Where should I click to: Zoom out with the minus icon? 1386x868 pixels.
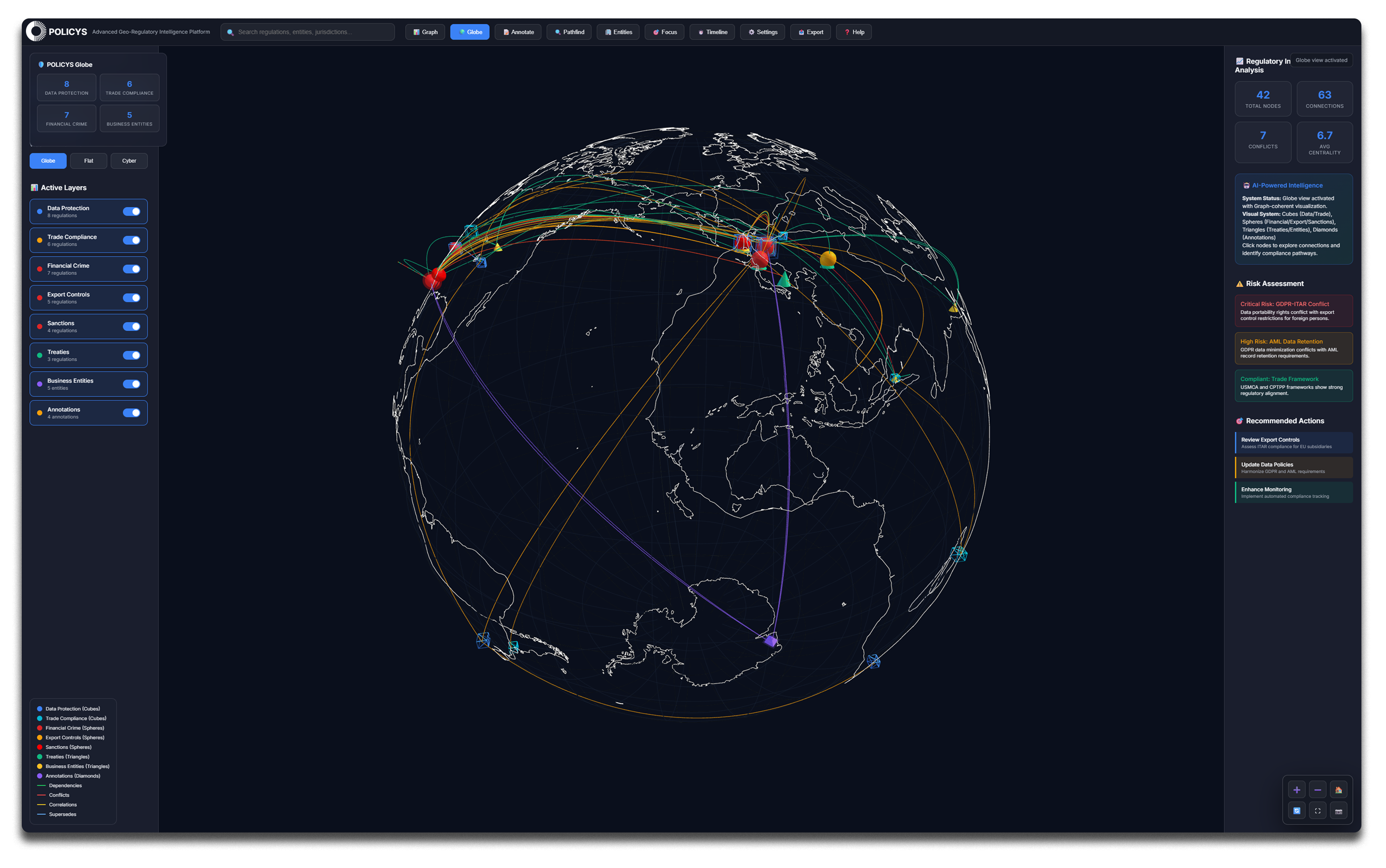1317,790
